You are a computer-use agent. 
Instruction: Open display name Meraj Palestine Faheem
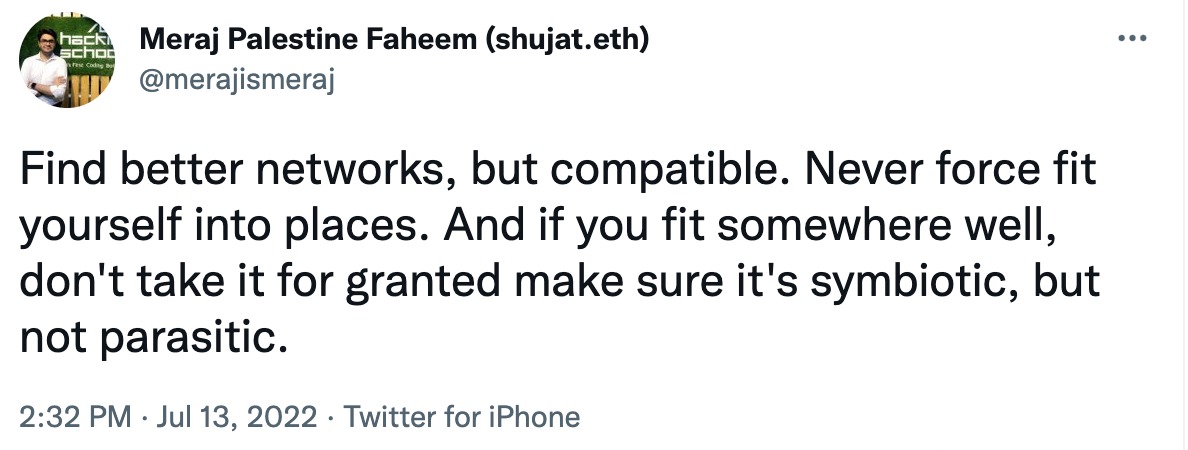tap(305, 40)
